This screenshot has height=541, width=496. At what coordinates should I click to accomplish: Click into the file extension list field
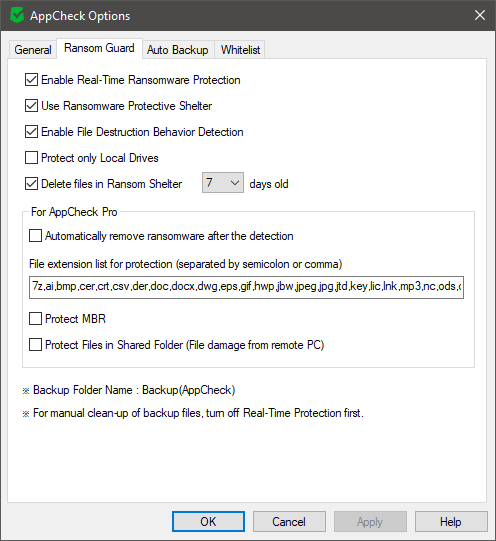[246, 287]
